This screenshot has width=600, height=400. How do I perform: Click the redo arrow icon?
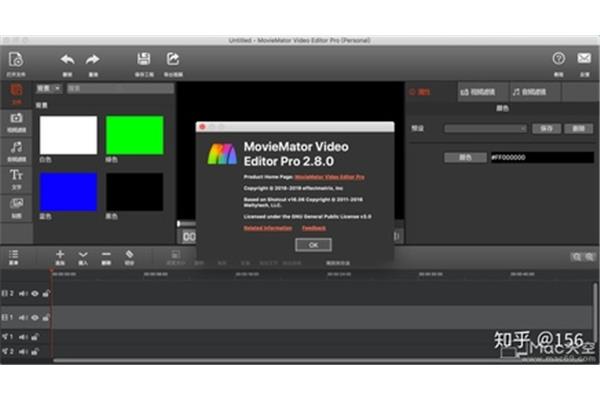pyautogui.click(x=93, y=59)
